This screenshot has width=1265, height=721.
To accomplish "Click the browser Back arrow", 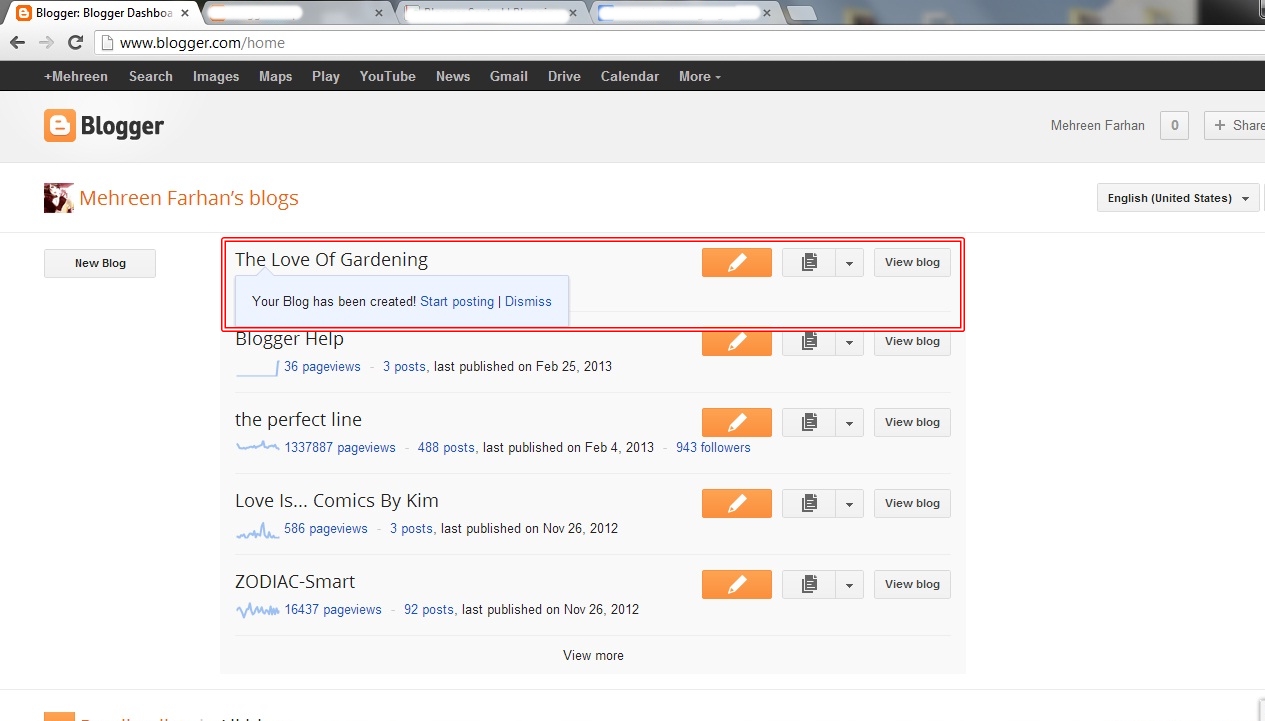I will [17, 42].
